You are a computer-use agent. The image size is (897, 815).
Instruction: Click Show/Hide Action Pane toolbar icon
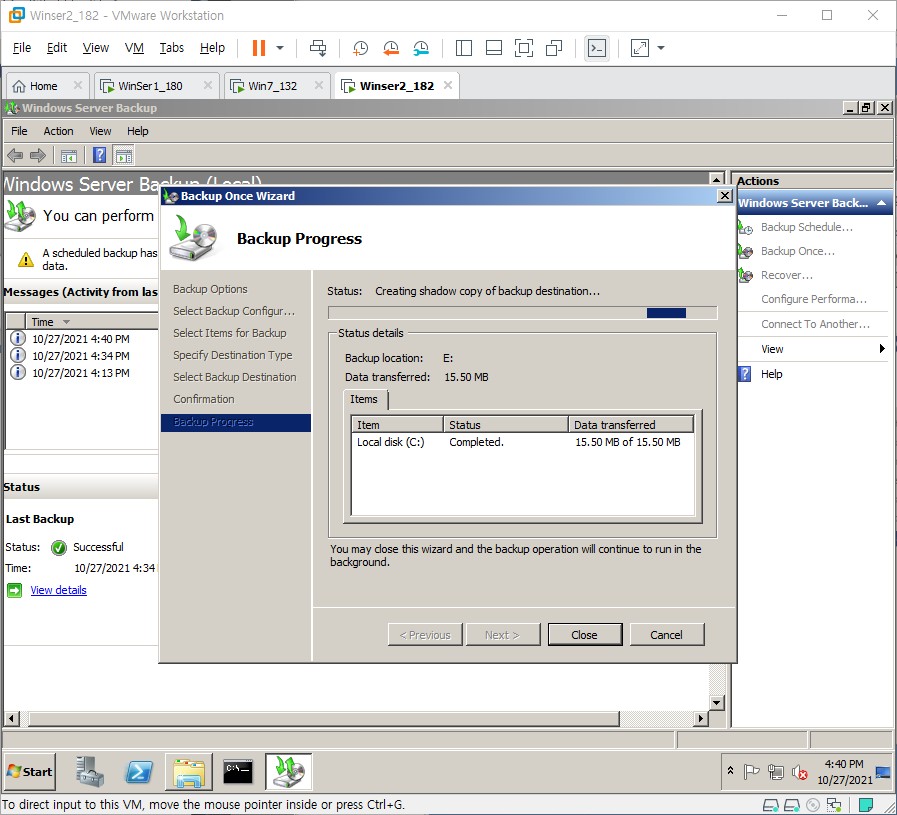[124, 156]
